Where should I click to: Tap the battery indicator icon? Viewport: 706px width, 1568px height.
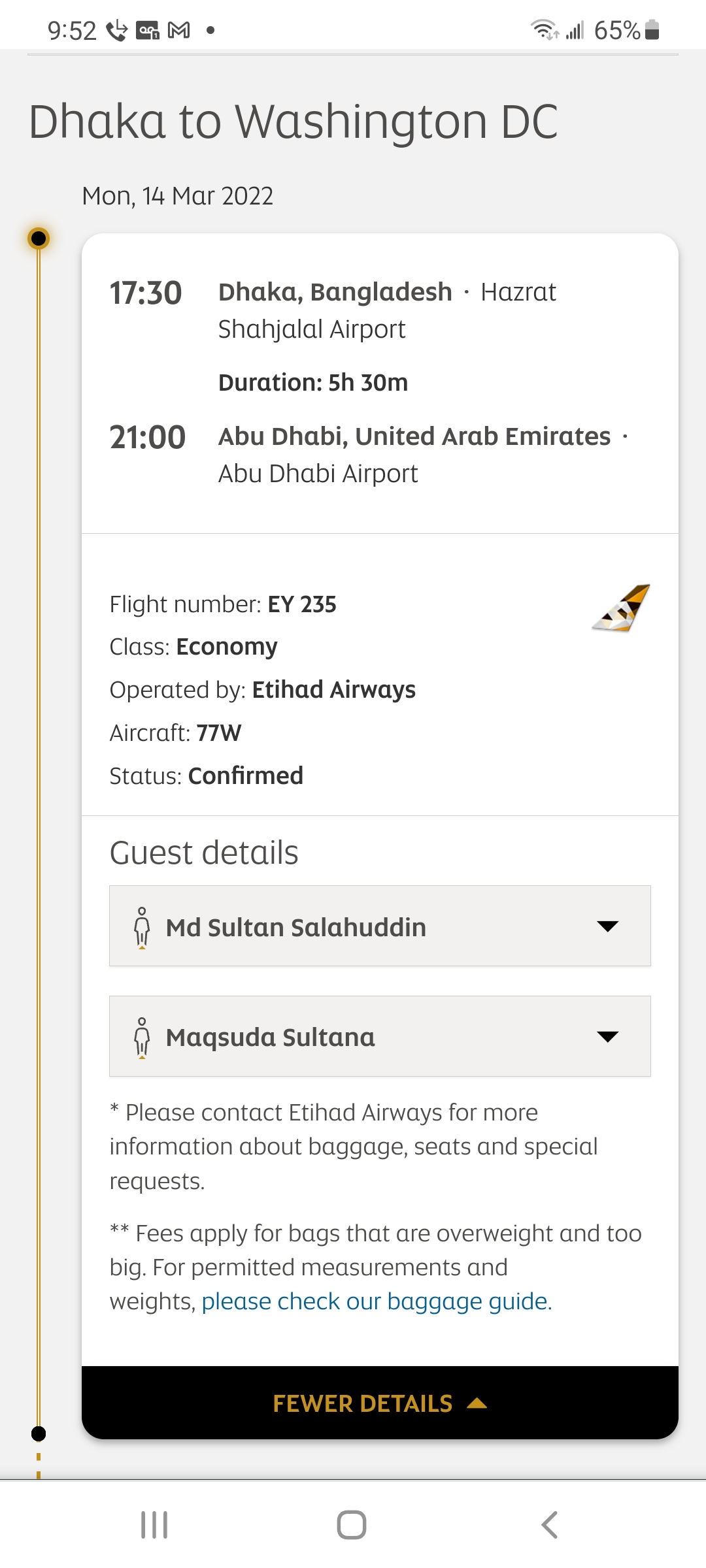tap(652, 30)
